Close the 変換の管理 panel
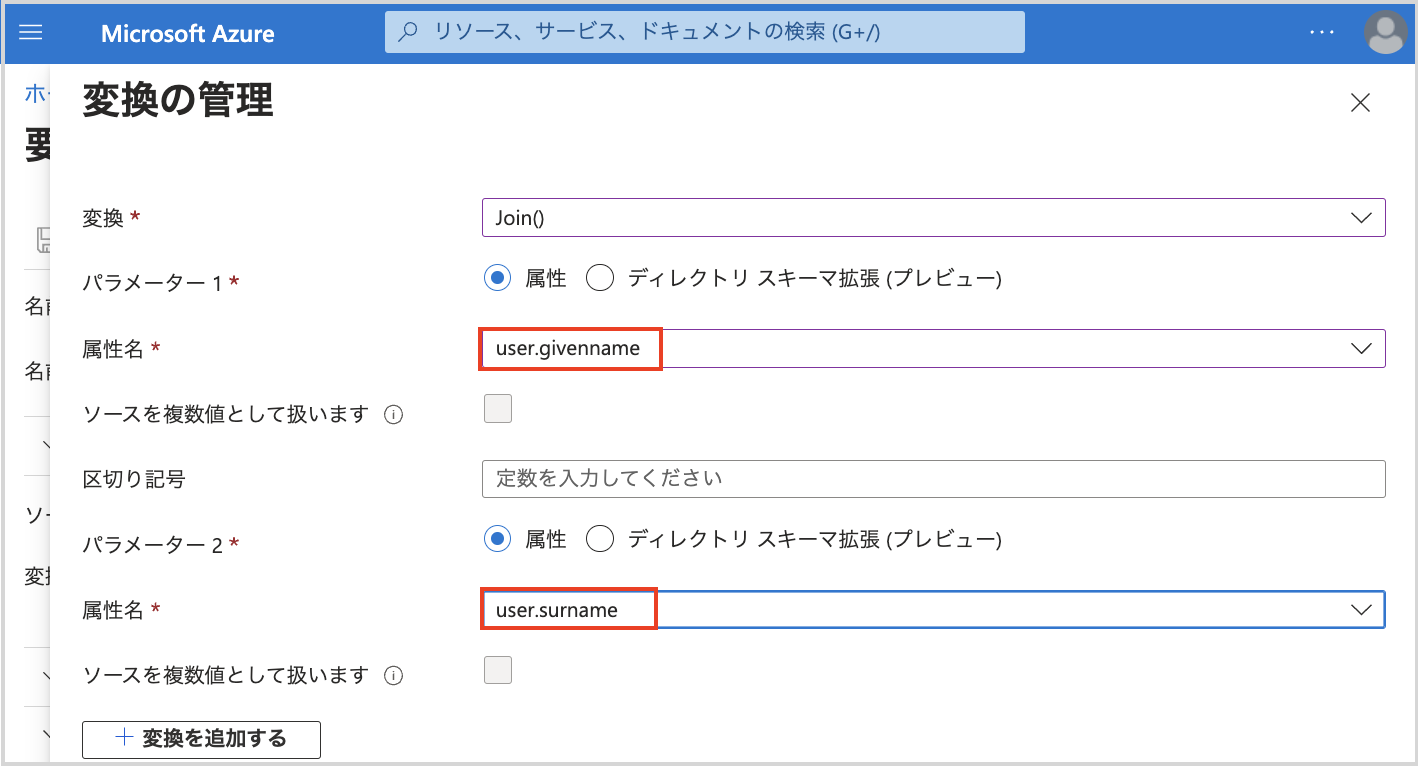Image resolution: width=1418 pixels, height=766 pixels. coord(1360,102)
